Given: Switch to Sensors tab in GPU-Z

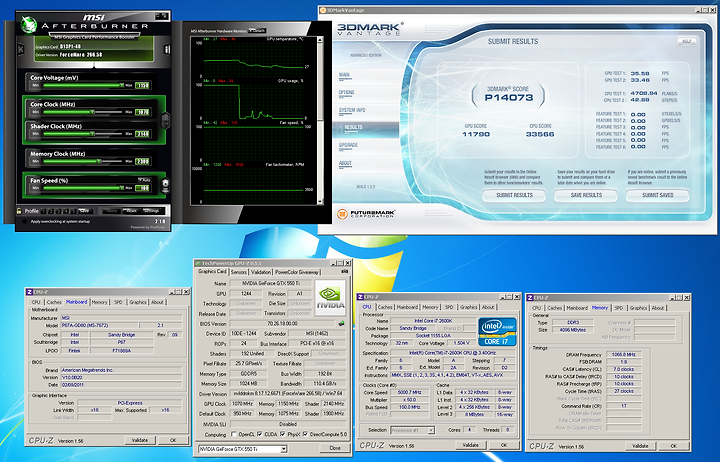Looking at the screenshot, I should [x=239, y=272].
